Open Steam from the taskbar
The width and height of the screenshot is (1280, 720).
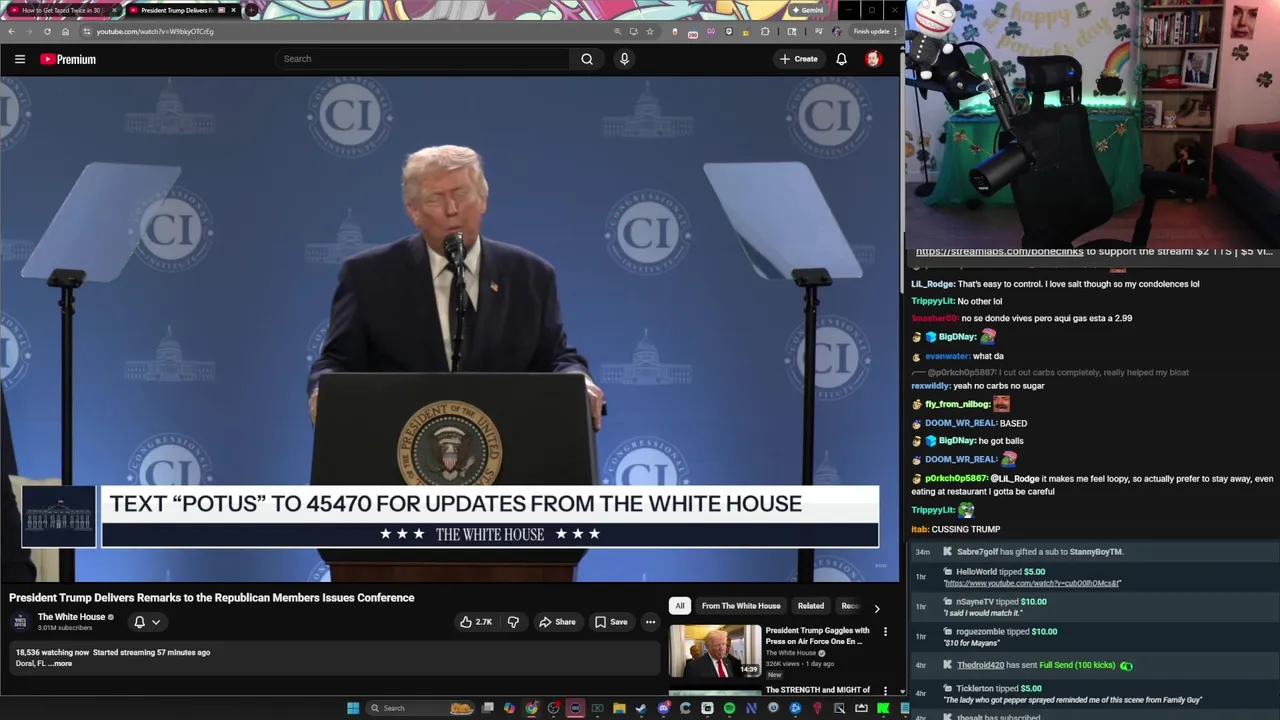coord(641,708)
